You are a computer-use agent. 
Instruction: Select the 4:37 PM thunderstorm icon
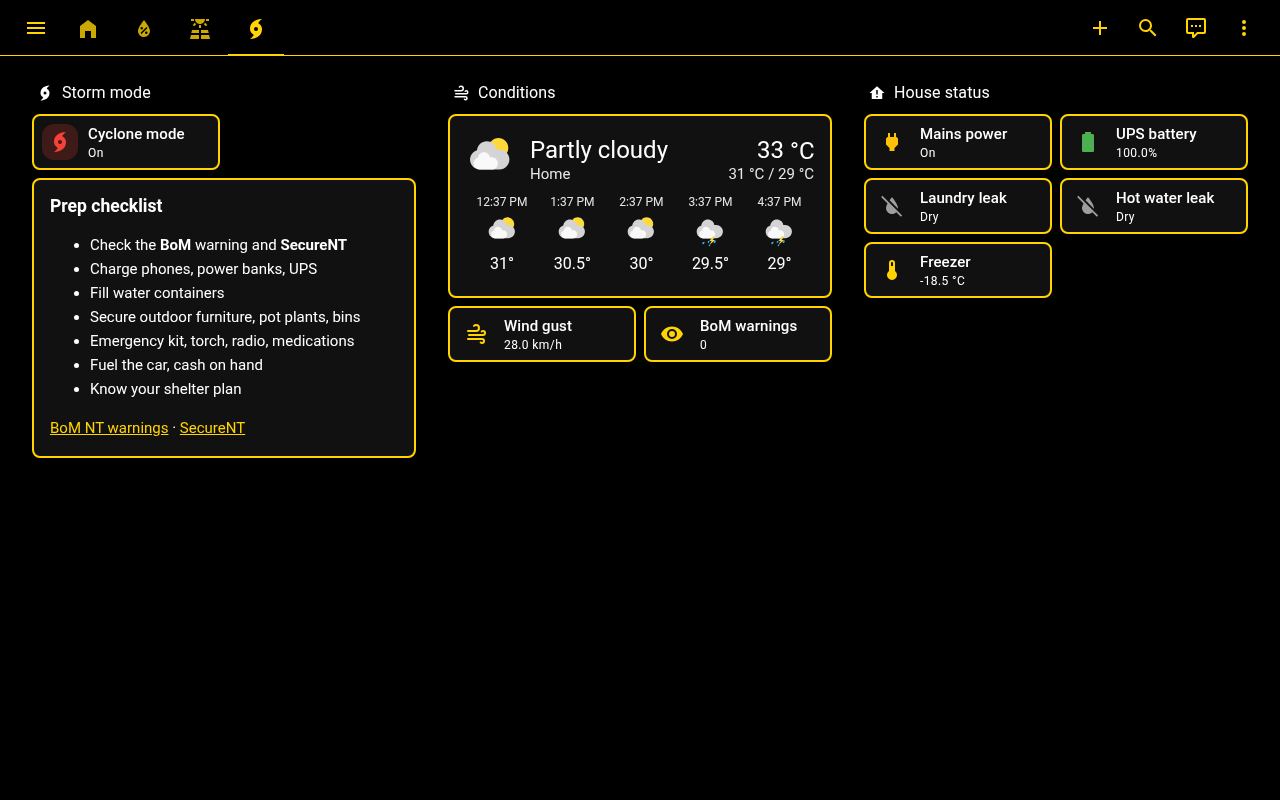tap(779, 232)
